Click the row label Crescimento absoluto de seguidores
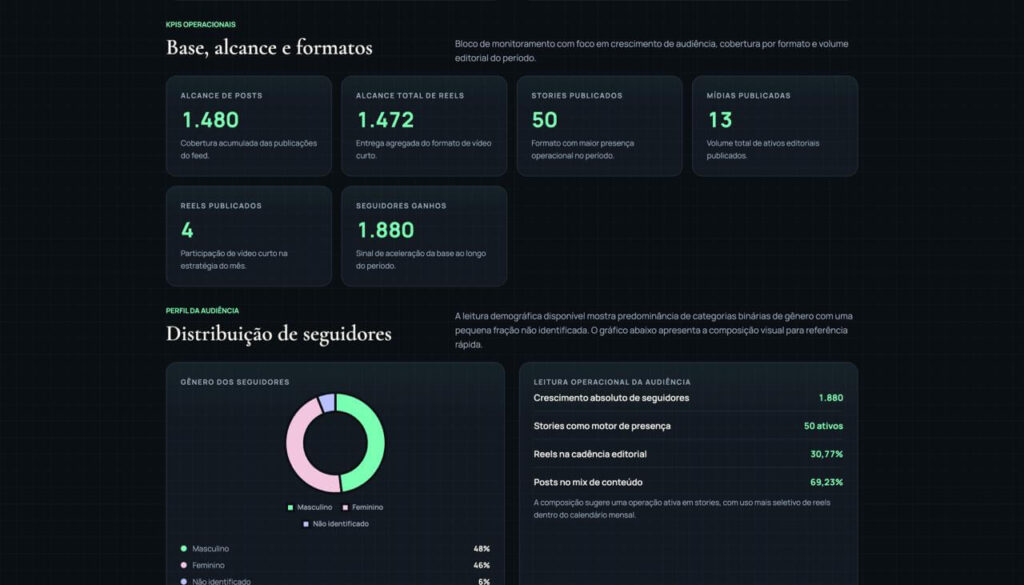The height and width of the screenshot is (585, 1024). coord(611,398)
